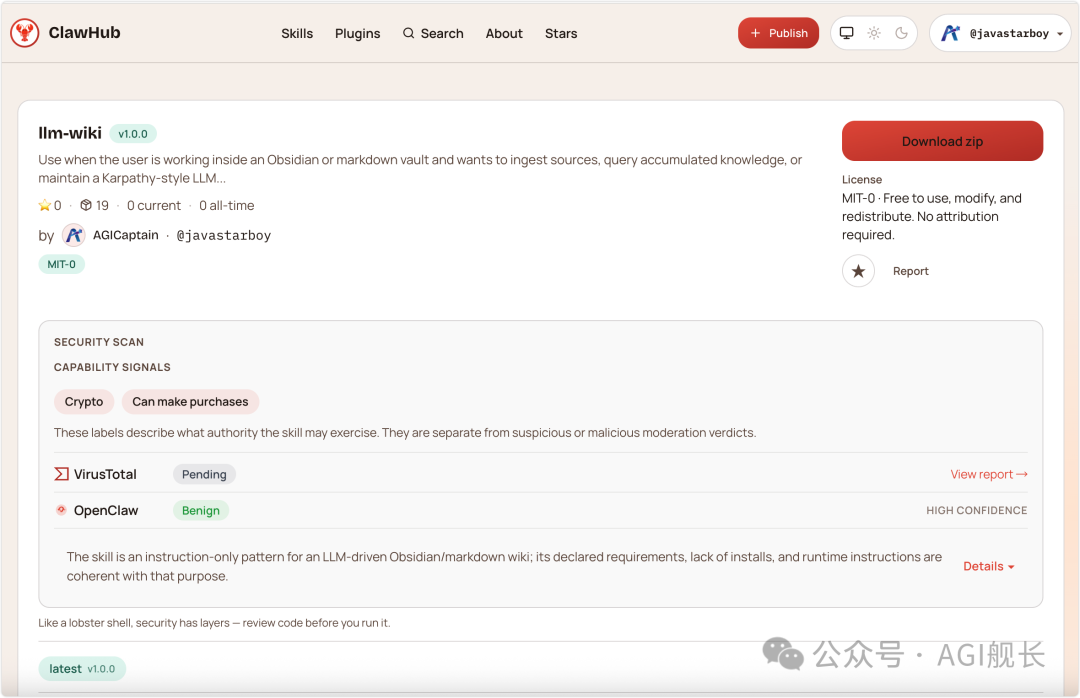Click the 0 all-time installs stat
Viewport: 1080px width, 698px height.
tap(227, 205)
